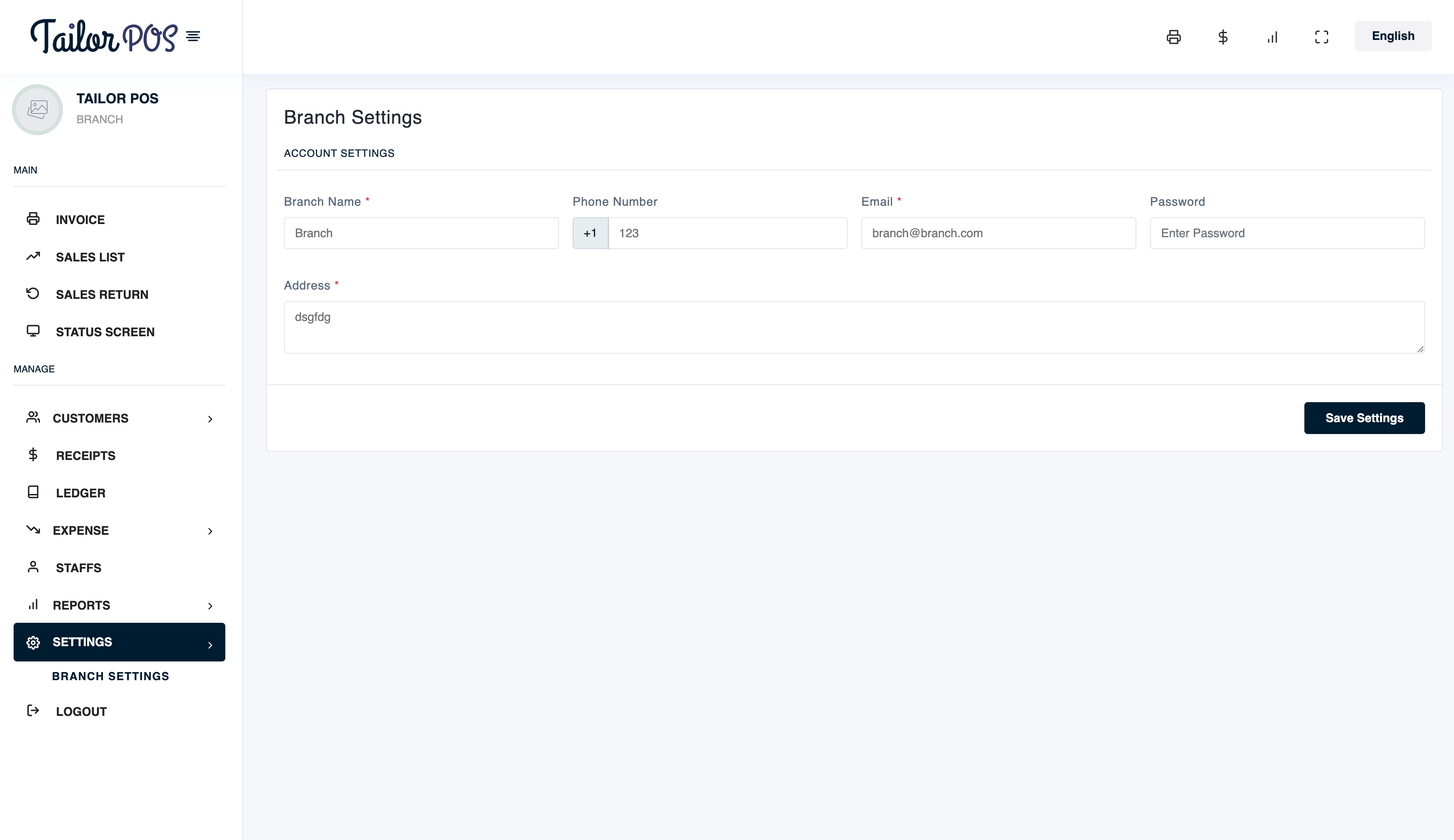1454x840 pixels.
Task: Click the Settings gear icon in sidebar
Action: tap(34, 642)
